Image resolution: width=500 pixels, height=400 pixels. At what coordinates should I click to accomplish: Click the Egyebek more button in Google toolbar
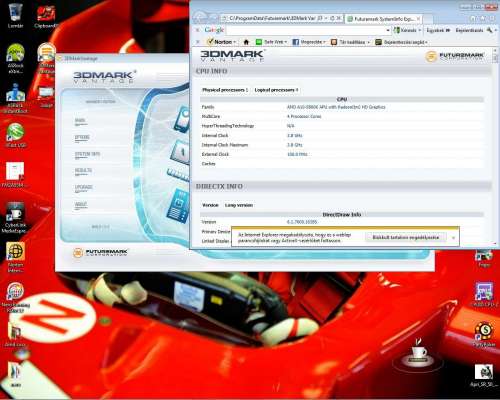(438, 30)
